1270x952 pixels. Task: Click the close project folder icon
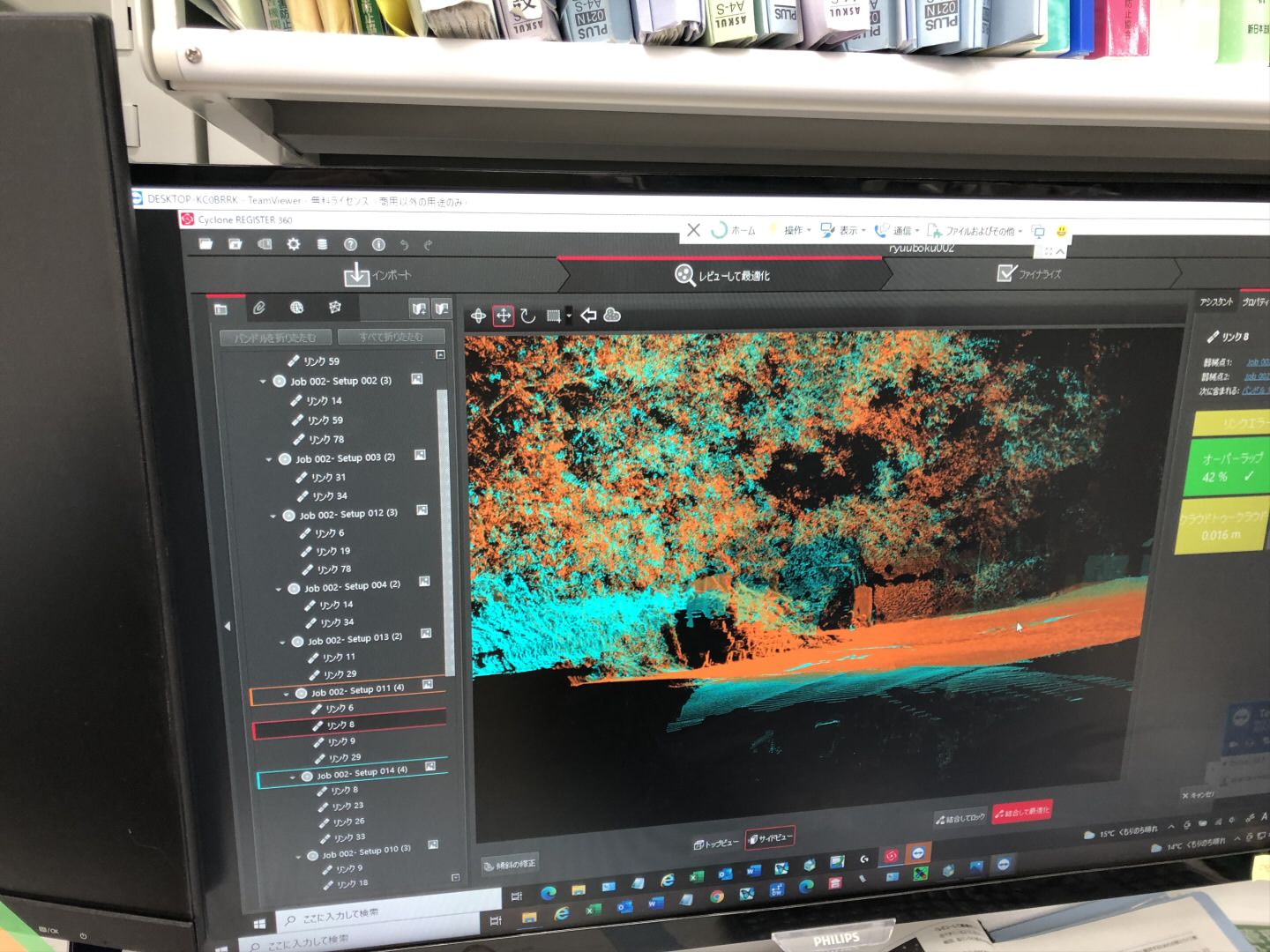click(235, 244)
